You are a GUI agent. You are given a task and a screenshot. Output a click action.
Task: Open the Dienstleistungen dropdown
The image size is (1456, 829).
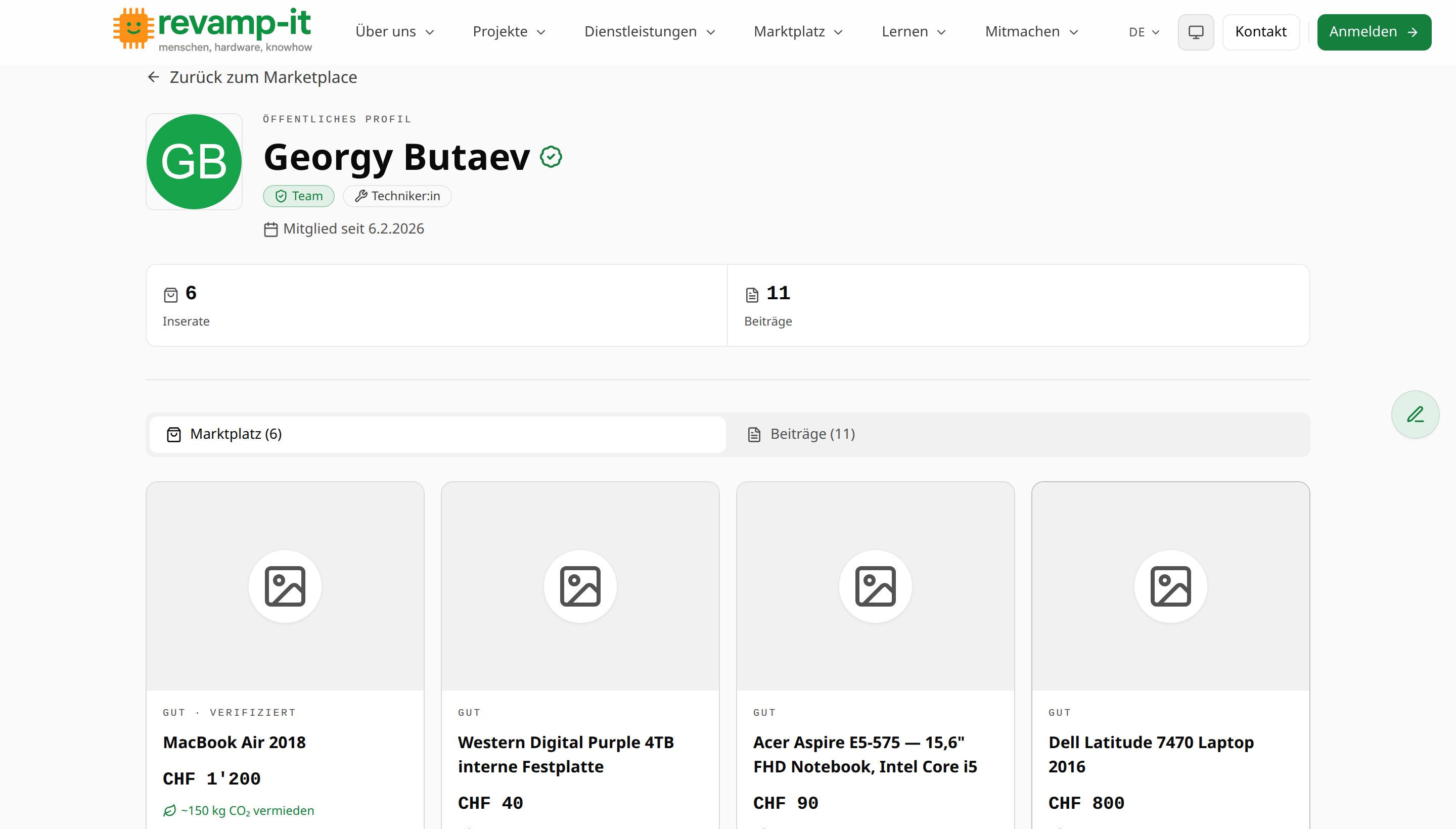[x=650, y=32]
